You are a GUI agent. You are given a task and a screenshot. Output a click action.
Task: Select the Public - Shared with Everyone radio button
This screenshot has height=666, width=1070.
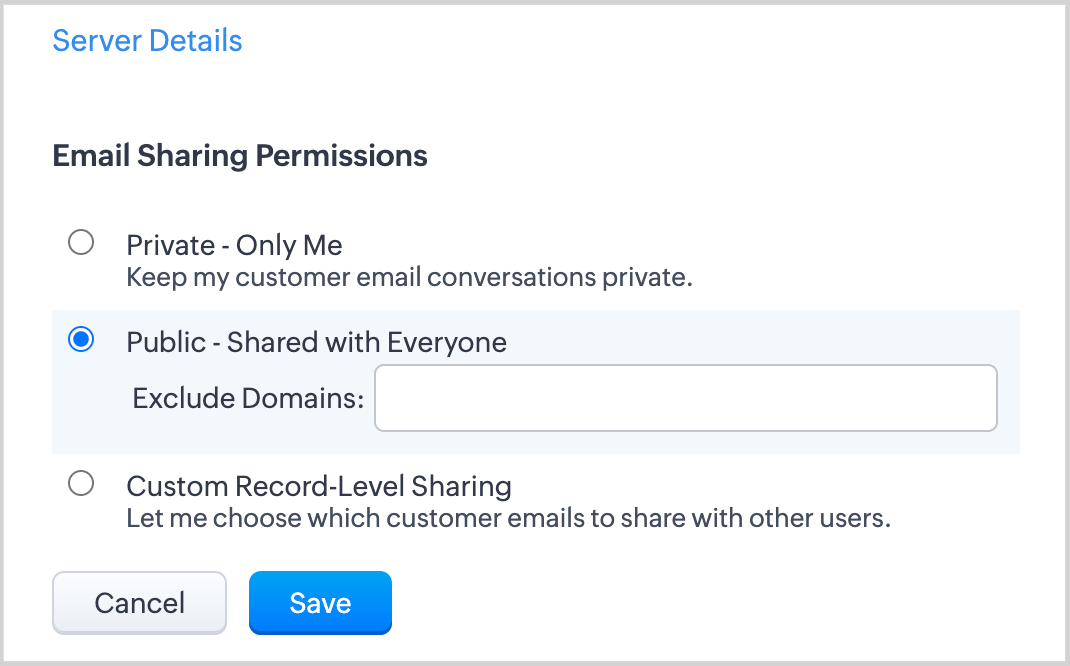point(80,340)
